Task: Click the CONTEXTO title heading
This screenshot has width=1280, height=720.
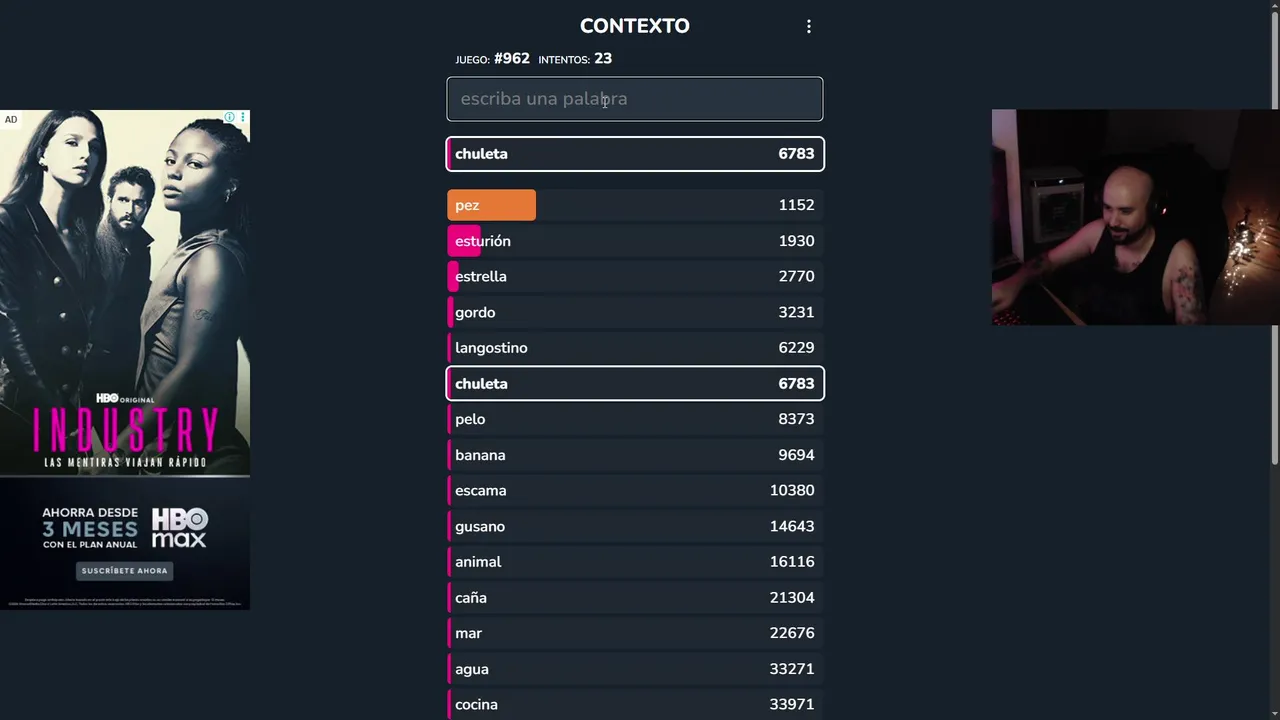Action: [x=634, y=26]
